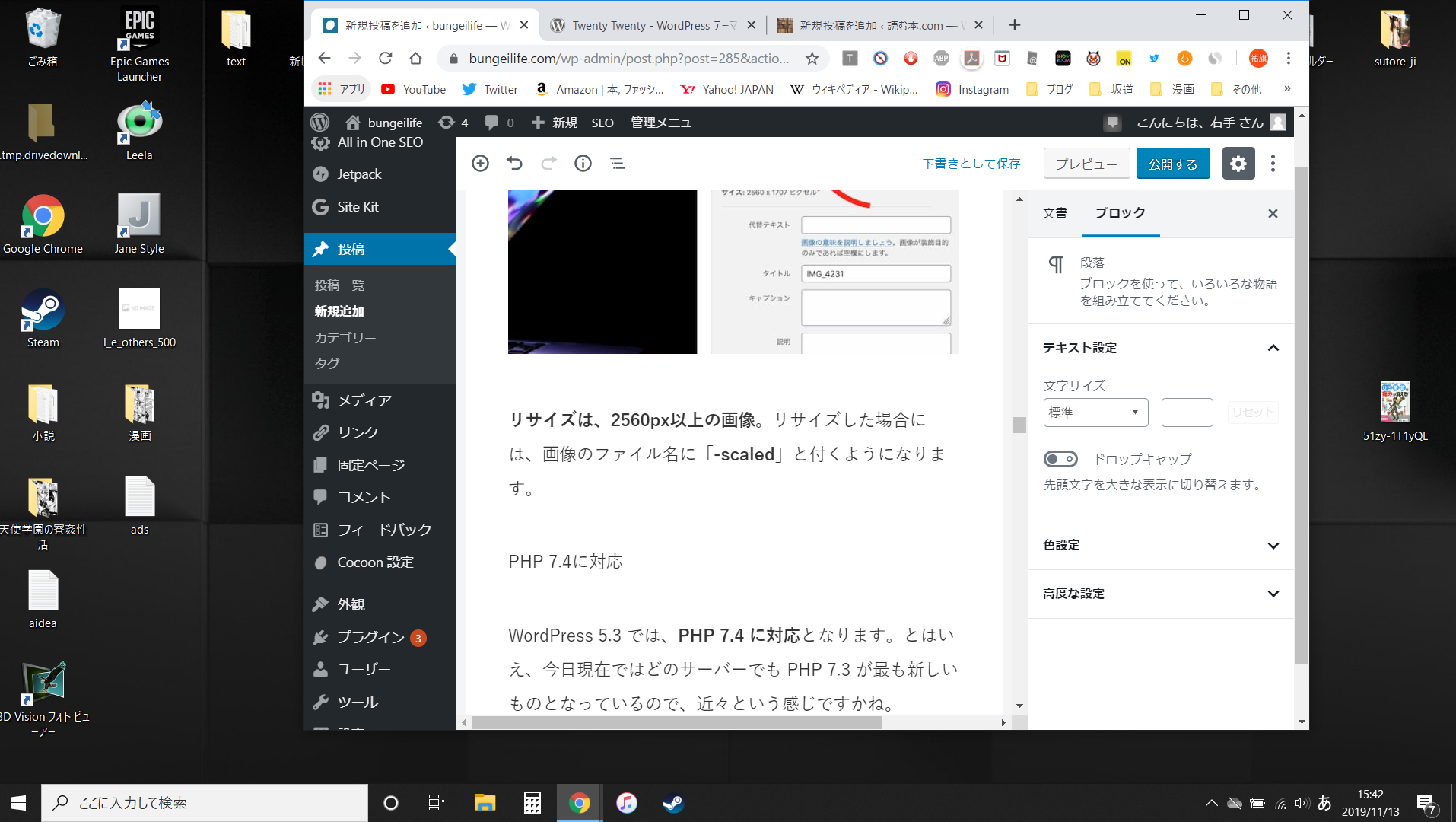Open the editor more options menu

click(1273, 164)
